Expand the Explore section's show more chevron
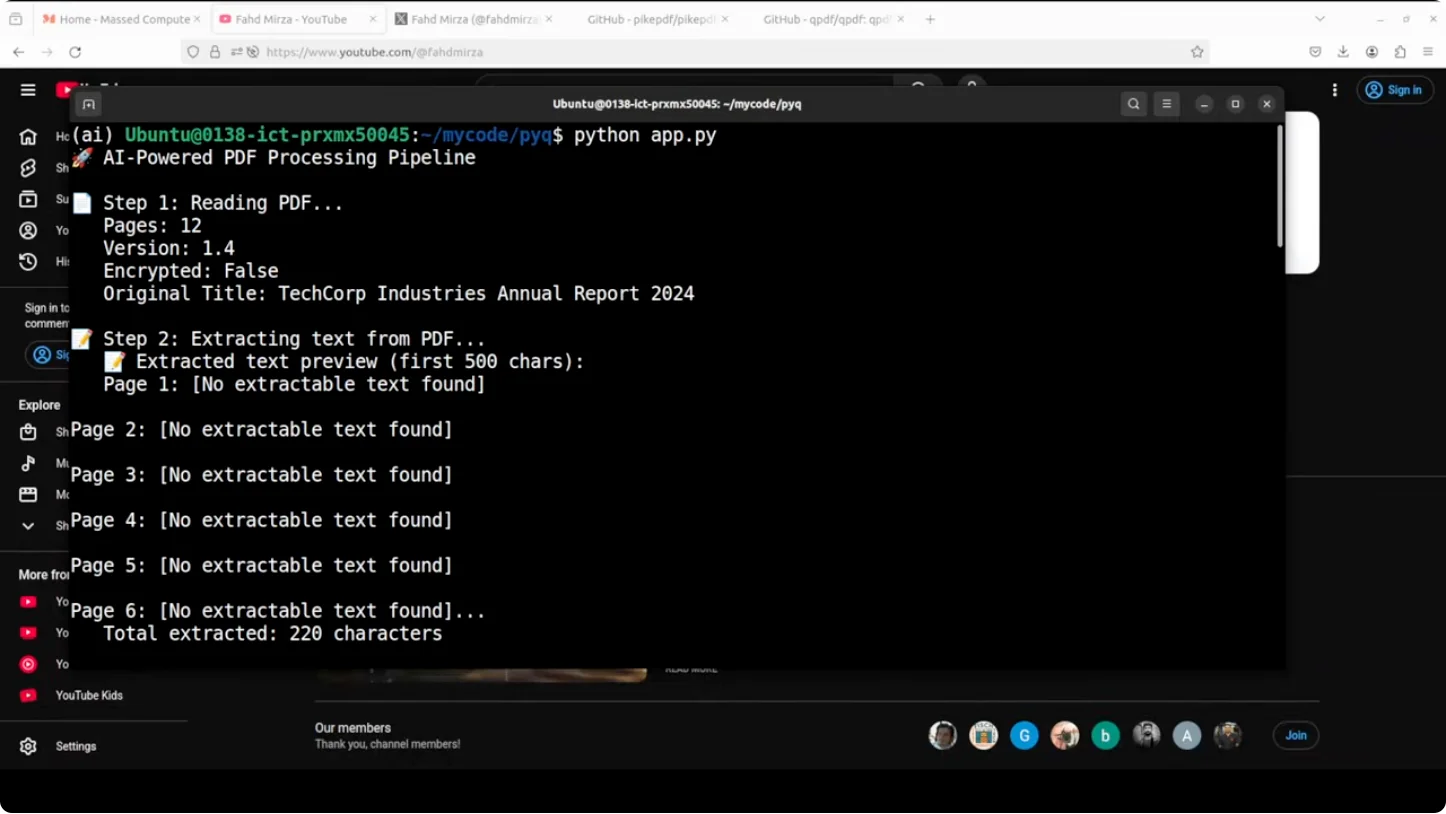Viewport: 1446px width, 814px height. click(x=28, y=526)
